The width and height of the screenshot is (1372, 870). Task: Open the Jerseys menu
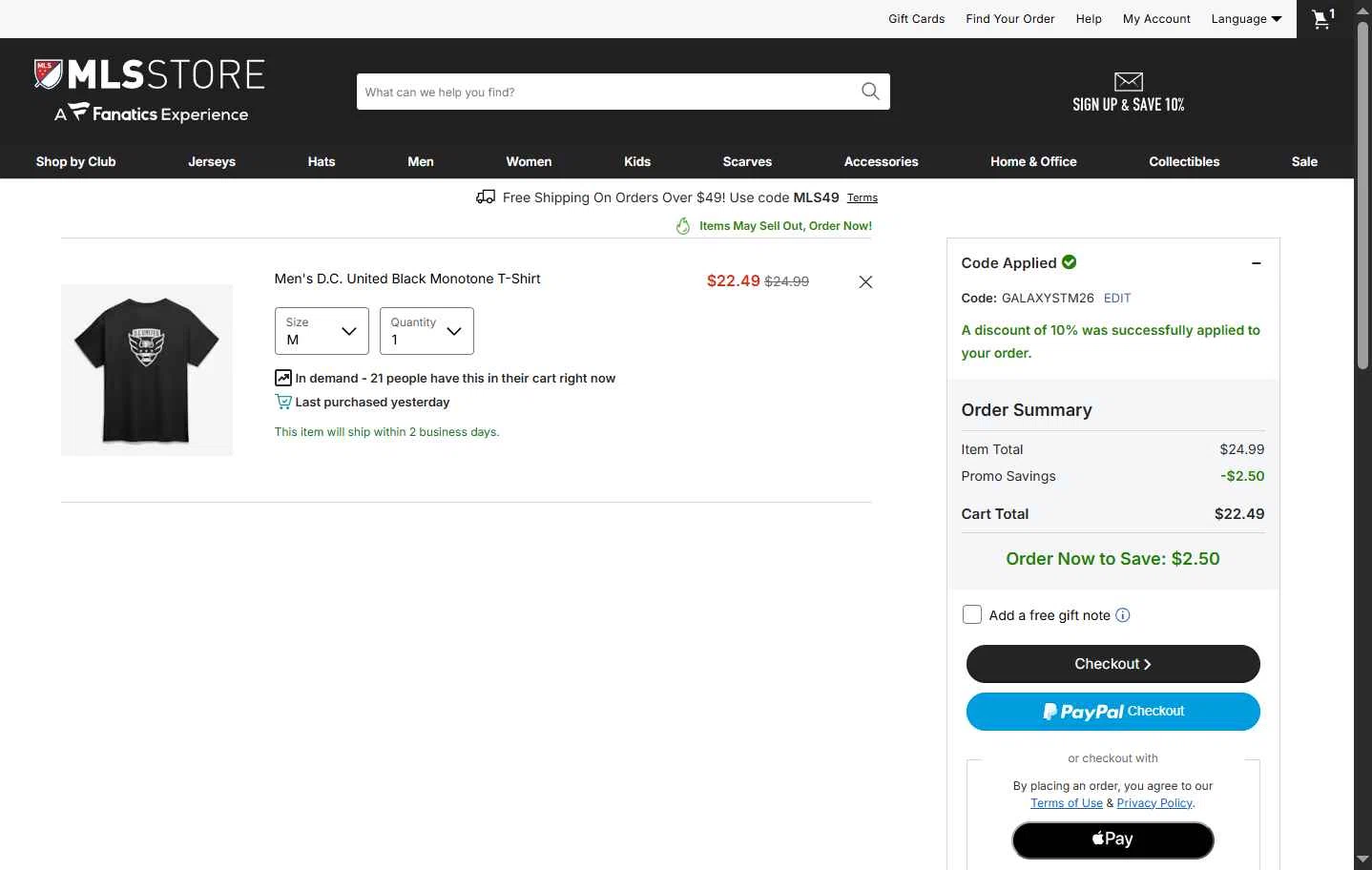[212, 161]
